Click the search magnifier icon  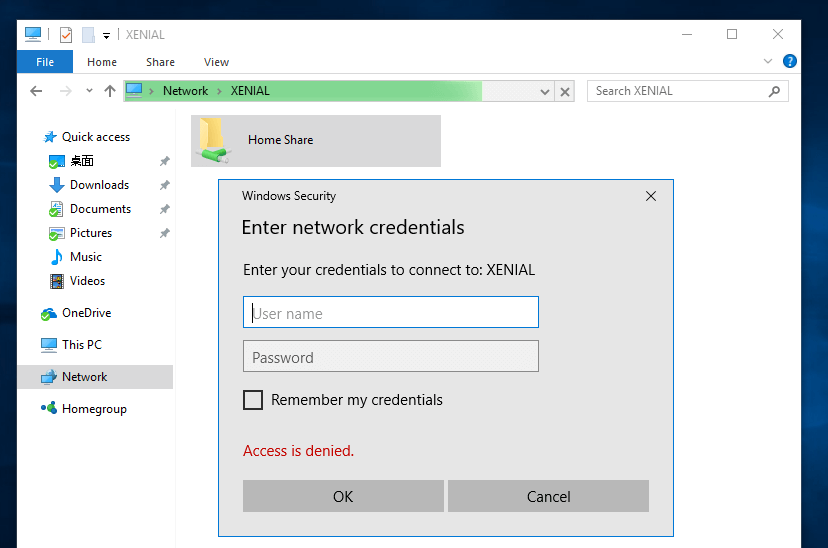[x=774, y=91]
